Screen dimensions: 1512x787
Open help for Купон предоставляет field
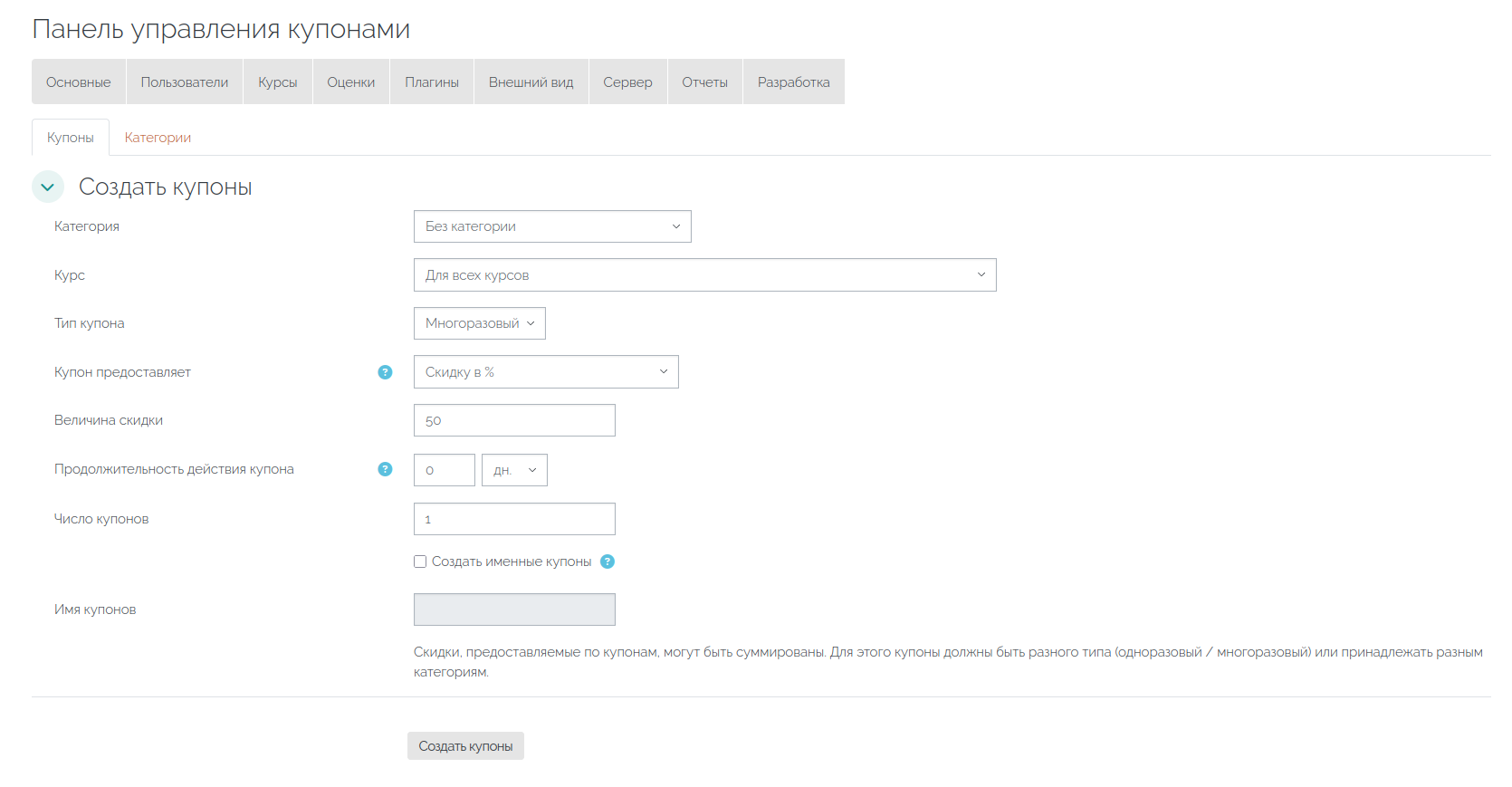pyautogui.click(x=385, y=372)
